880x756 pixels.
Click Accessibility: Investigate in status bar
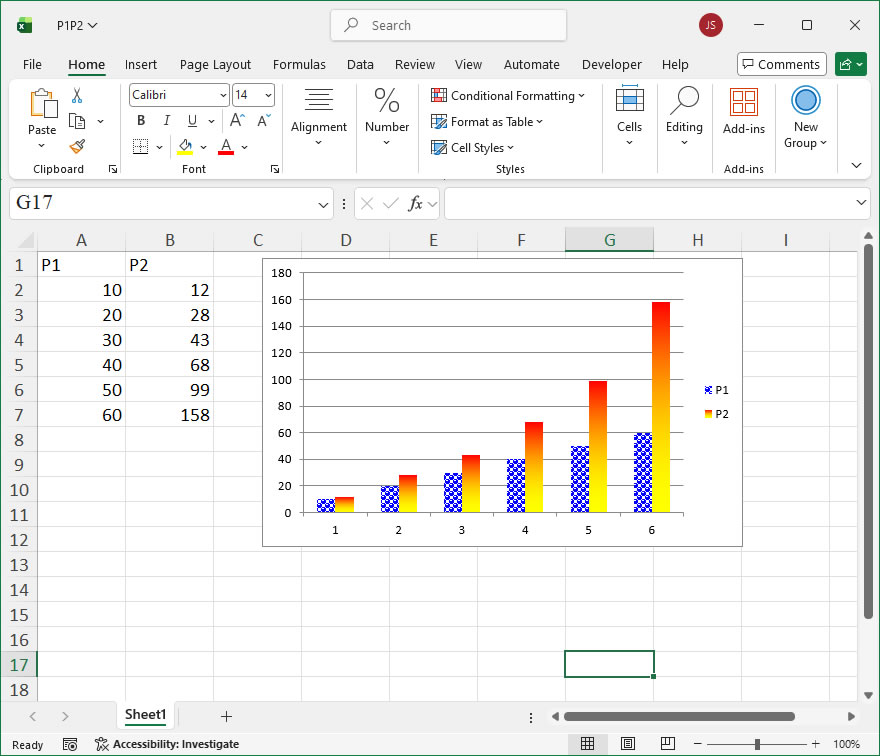(x=167, y=744)
